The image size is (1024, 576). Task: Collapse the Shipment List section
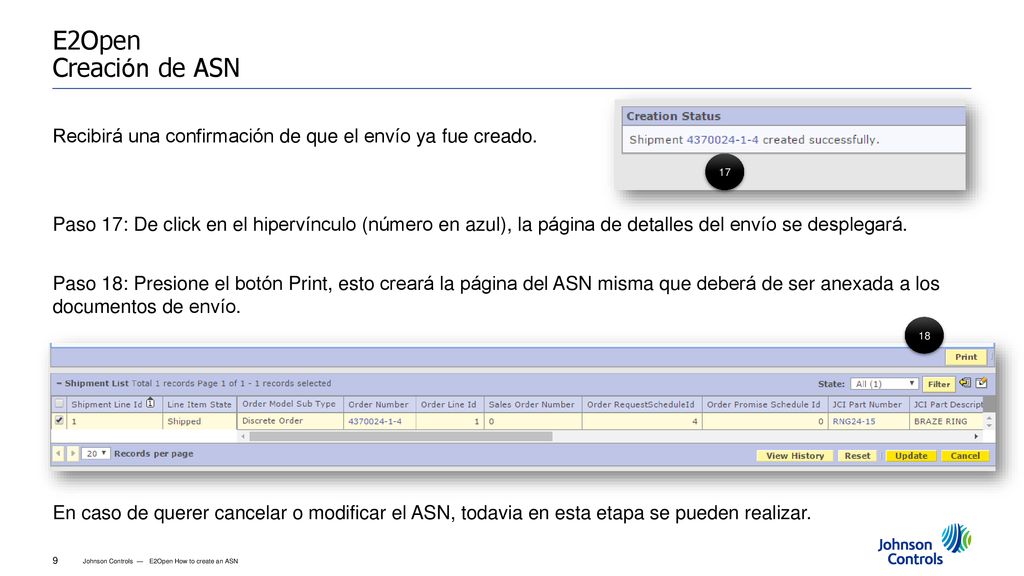(59, 383)
